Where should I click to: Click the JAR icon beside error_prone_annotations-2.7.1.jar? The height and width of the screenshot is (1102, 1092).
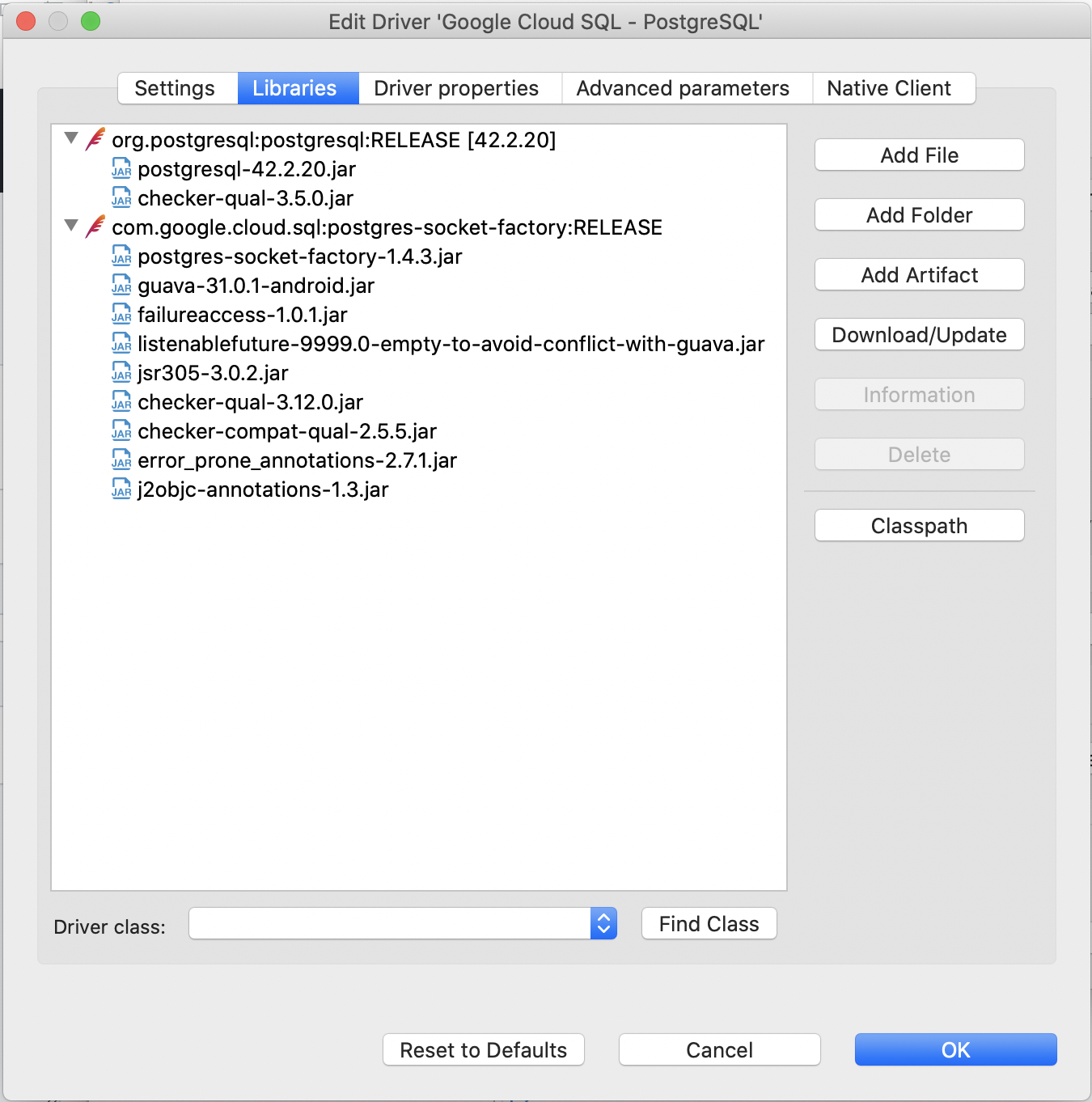121,460
